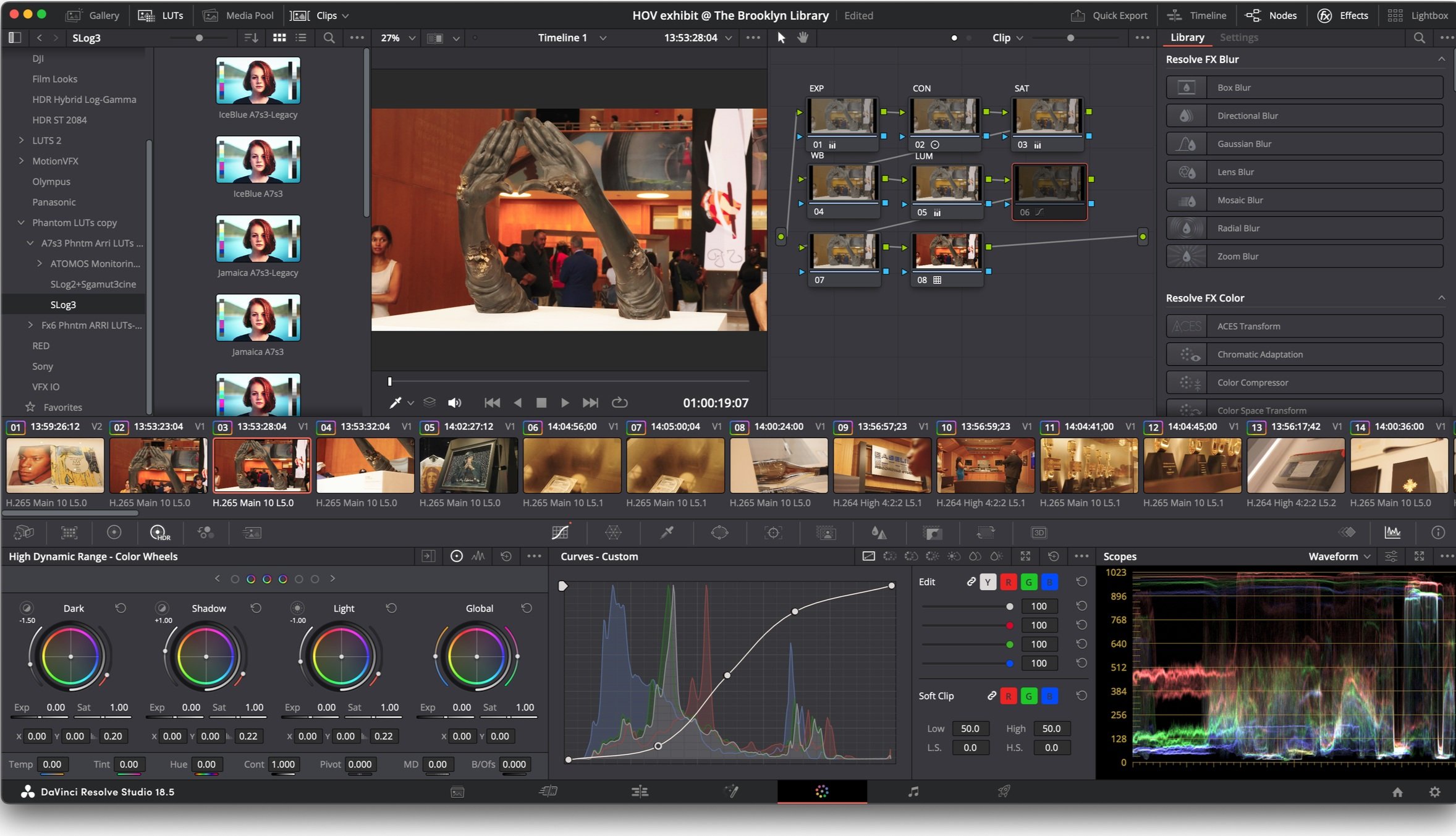Select the Curves palette icon
Viewport: 1456px width, 836px height.
tap(560, 533)
